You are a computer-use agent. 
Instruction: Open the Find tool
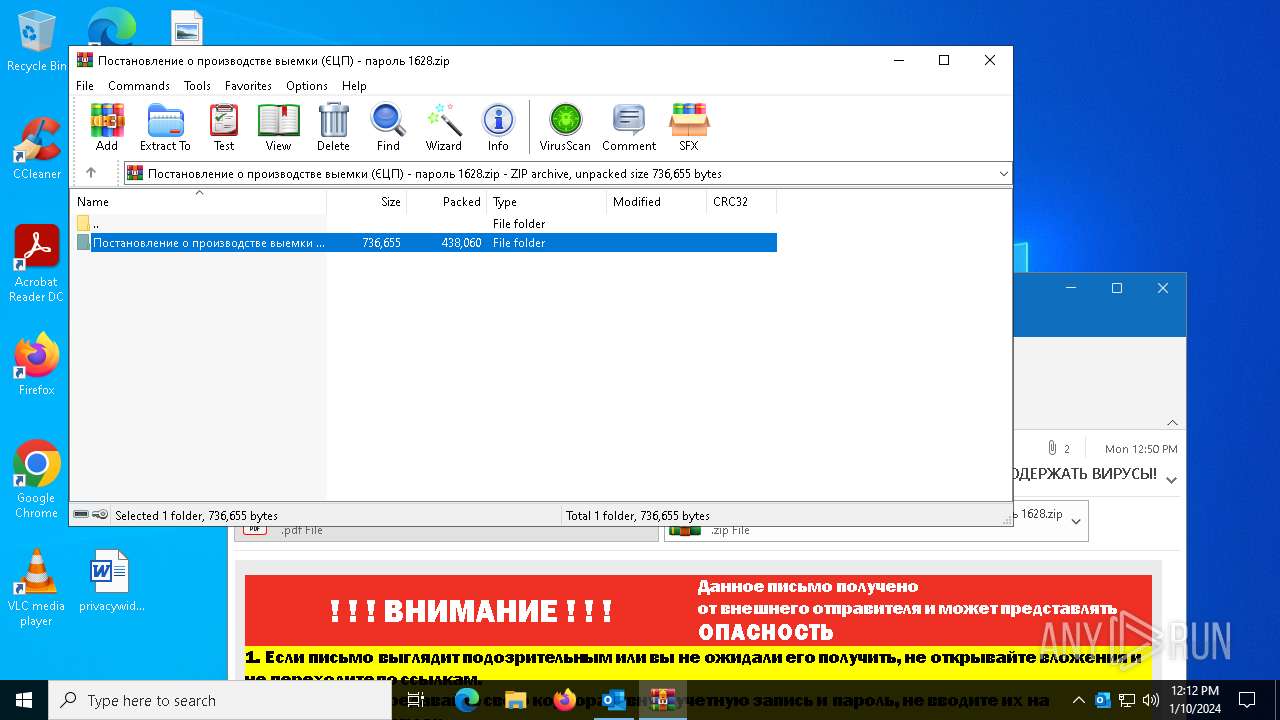point(388,127)
